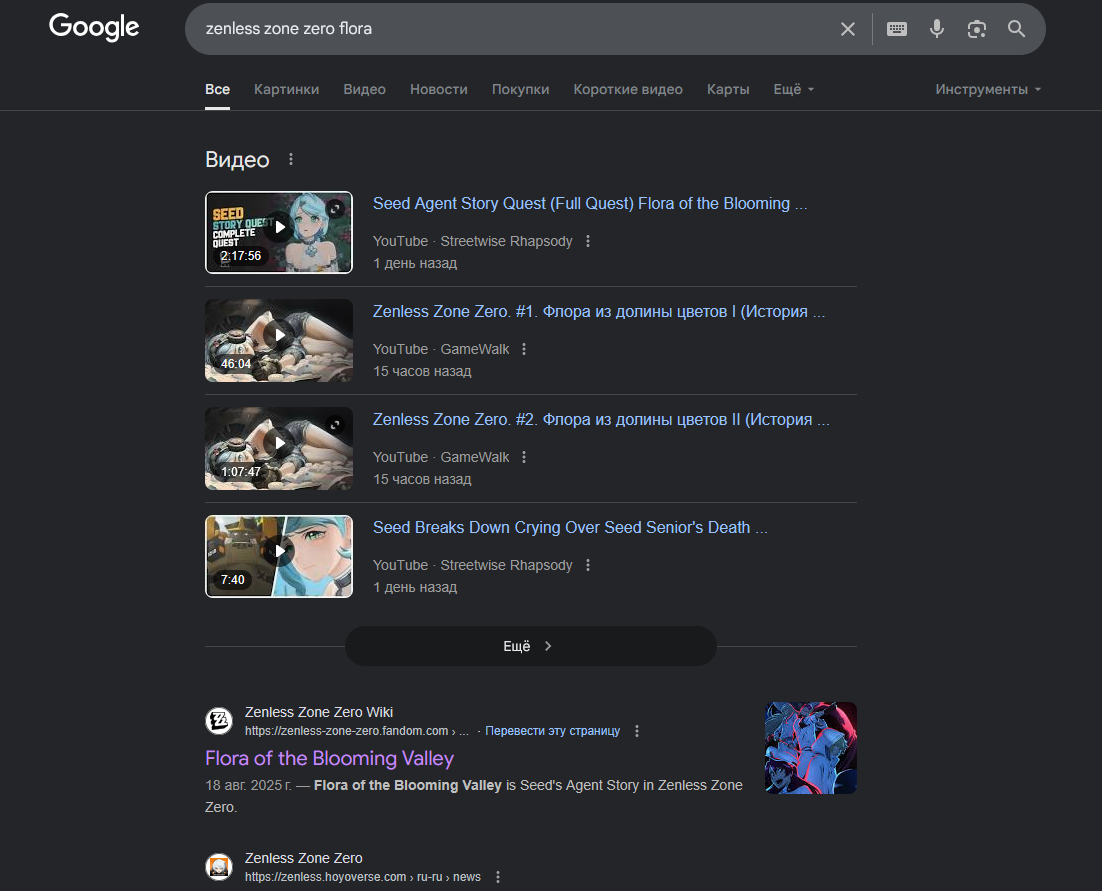Screen dimensions: 1102x891
Task: Open options dots for Seed Agent Story Quest result
Action: 588,241
